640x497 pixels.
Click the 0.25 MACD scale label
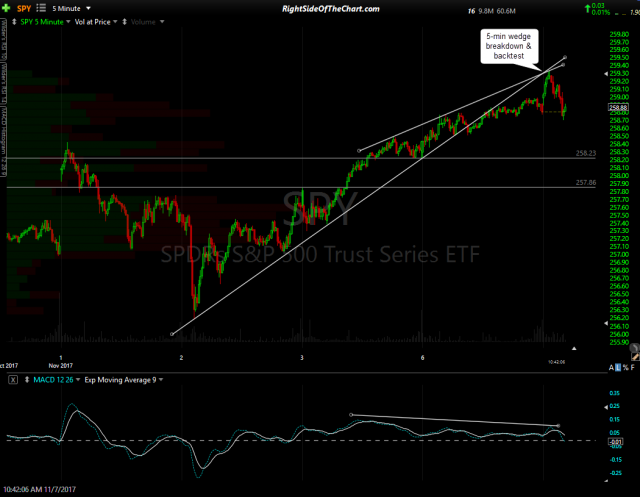(x=614, y=406)
